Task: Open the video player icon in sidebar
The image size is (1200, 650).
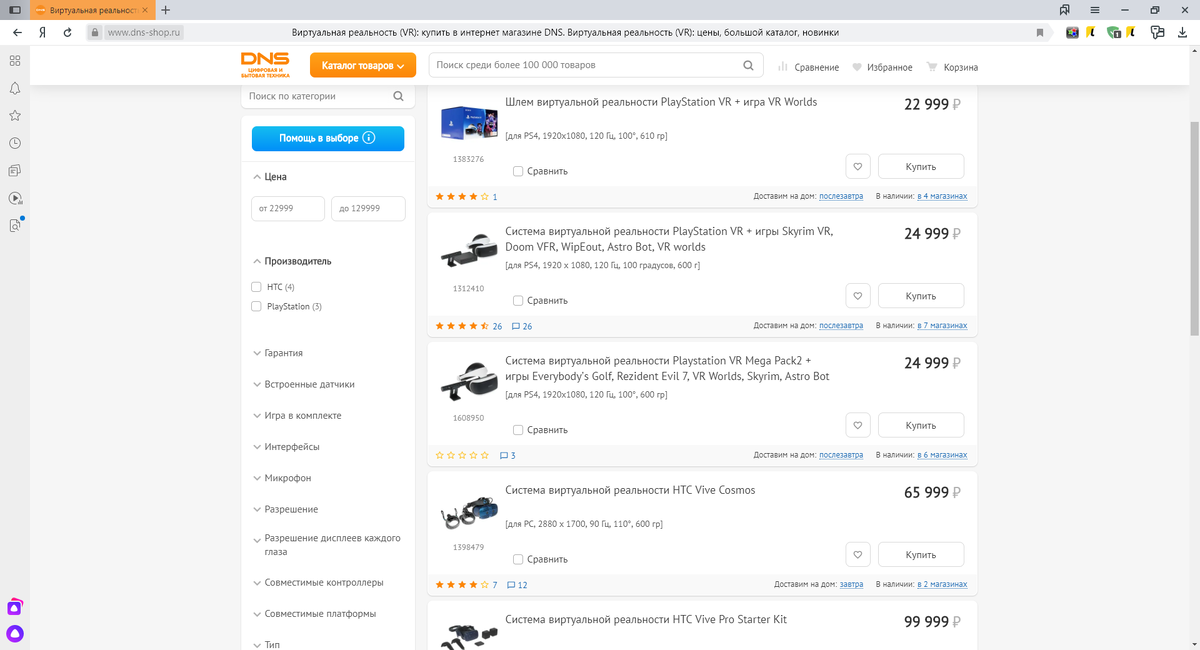Action: (15, 199)
